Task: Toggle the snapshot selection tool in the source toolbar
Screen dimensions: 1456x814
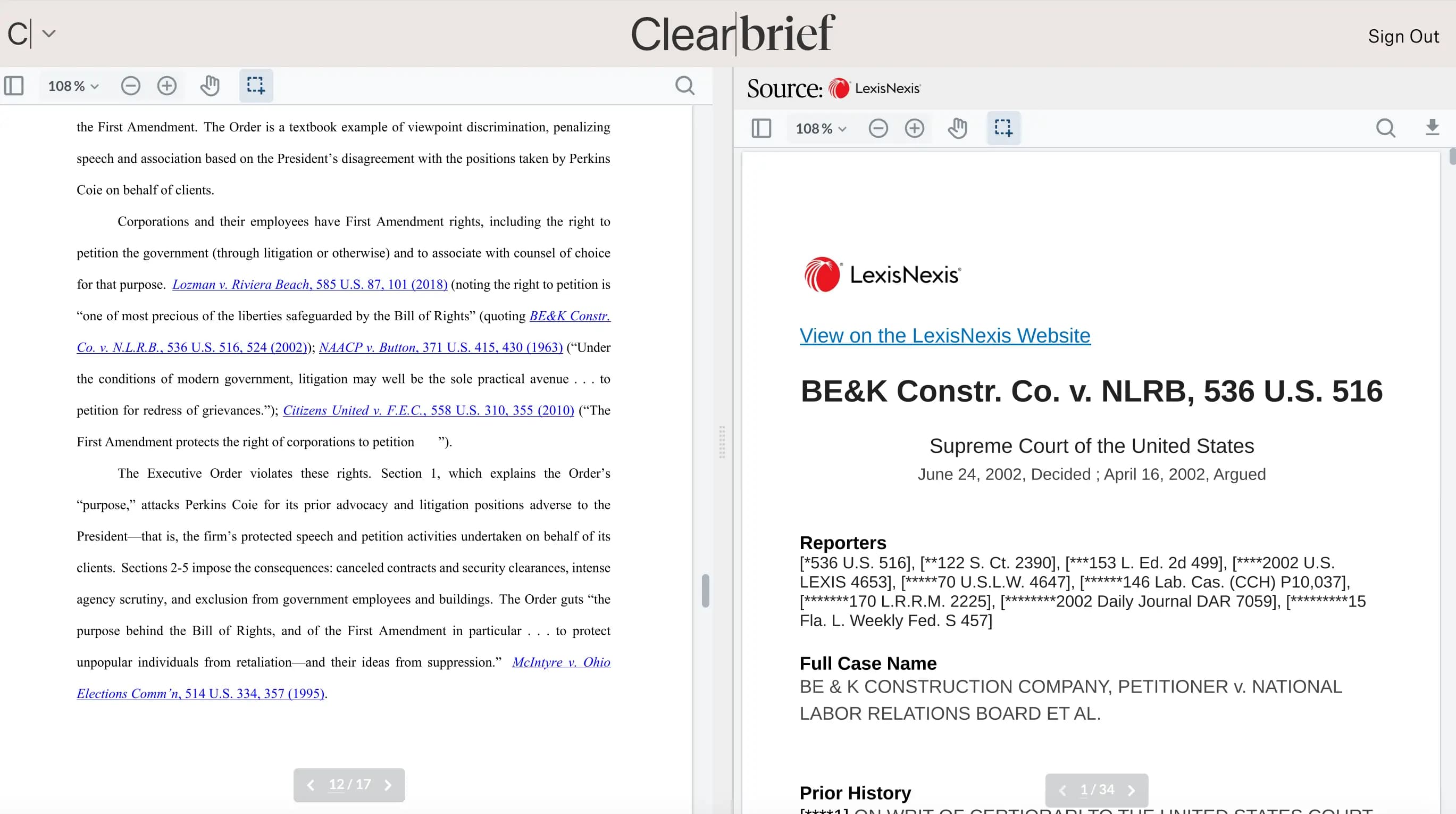Action: [x=1003, y=128]
